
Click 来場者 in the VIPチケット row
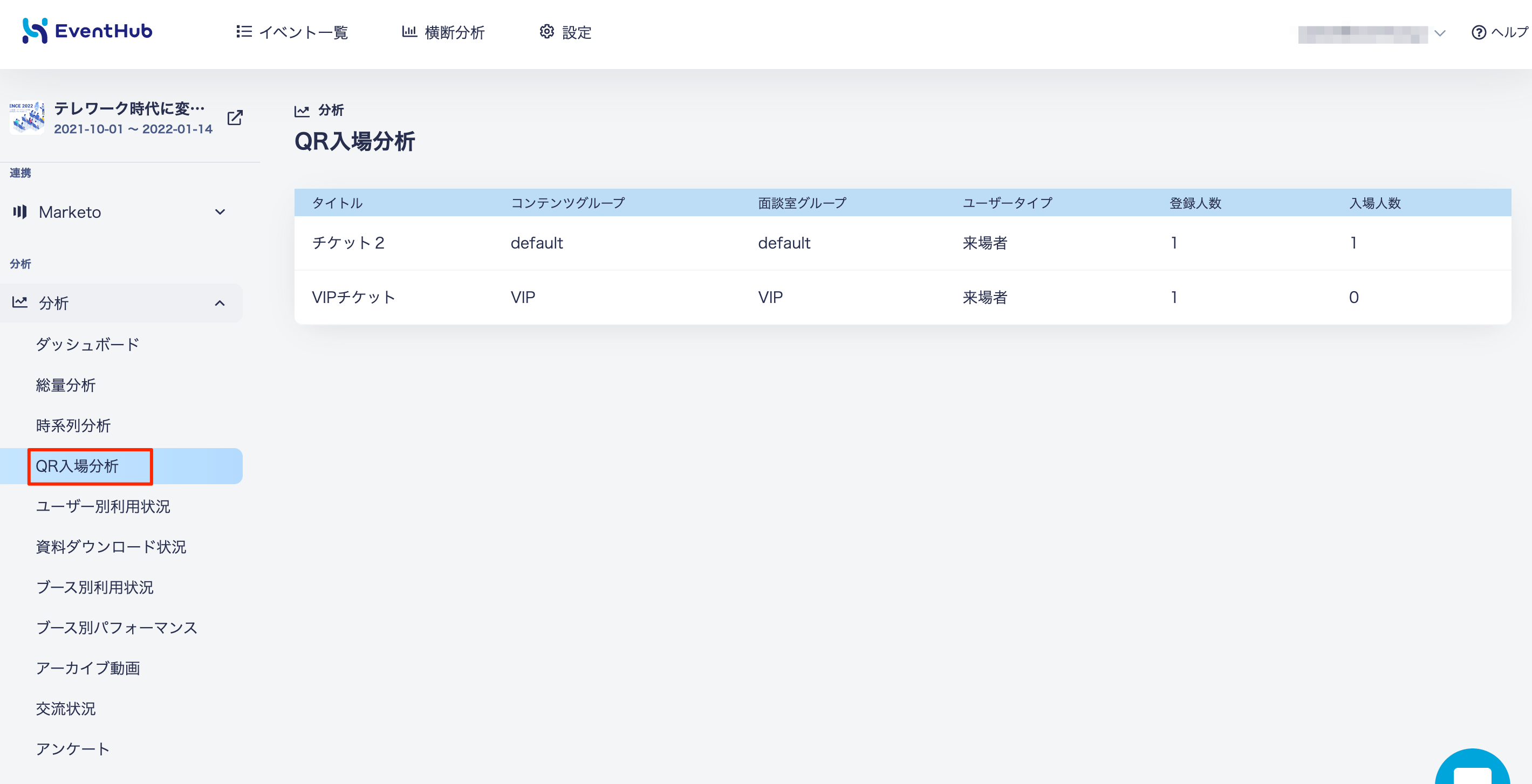pyautogui.click(x=985, y=297)
